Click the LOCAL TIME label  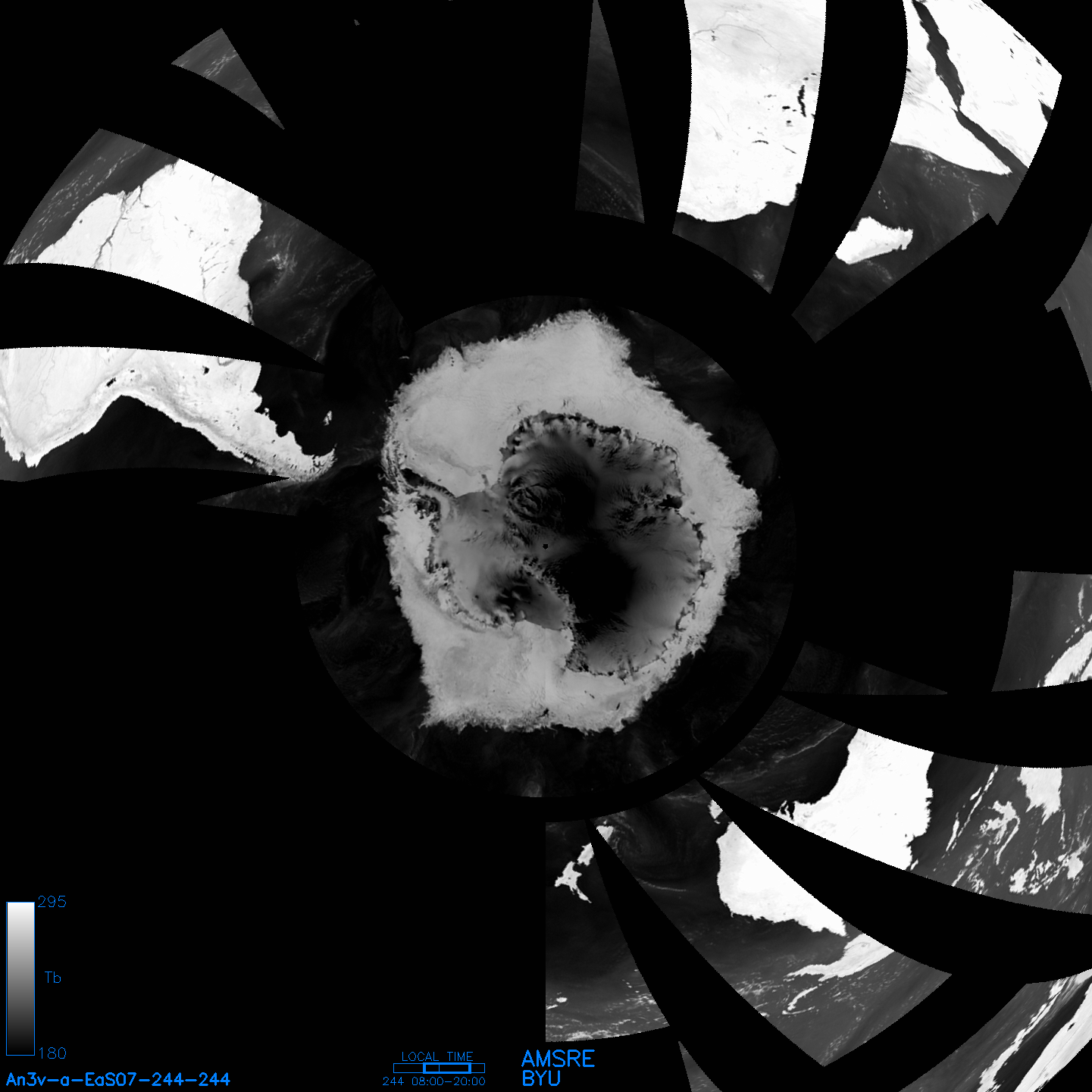click(437, 1056)
